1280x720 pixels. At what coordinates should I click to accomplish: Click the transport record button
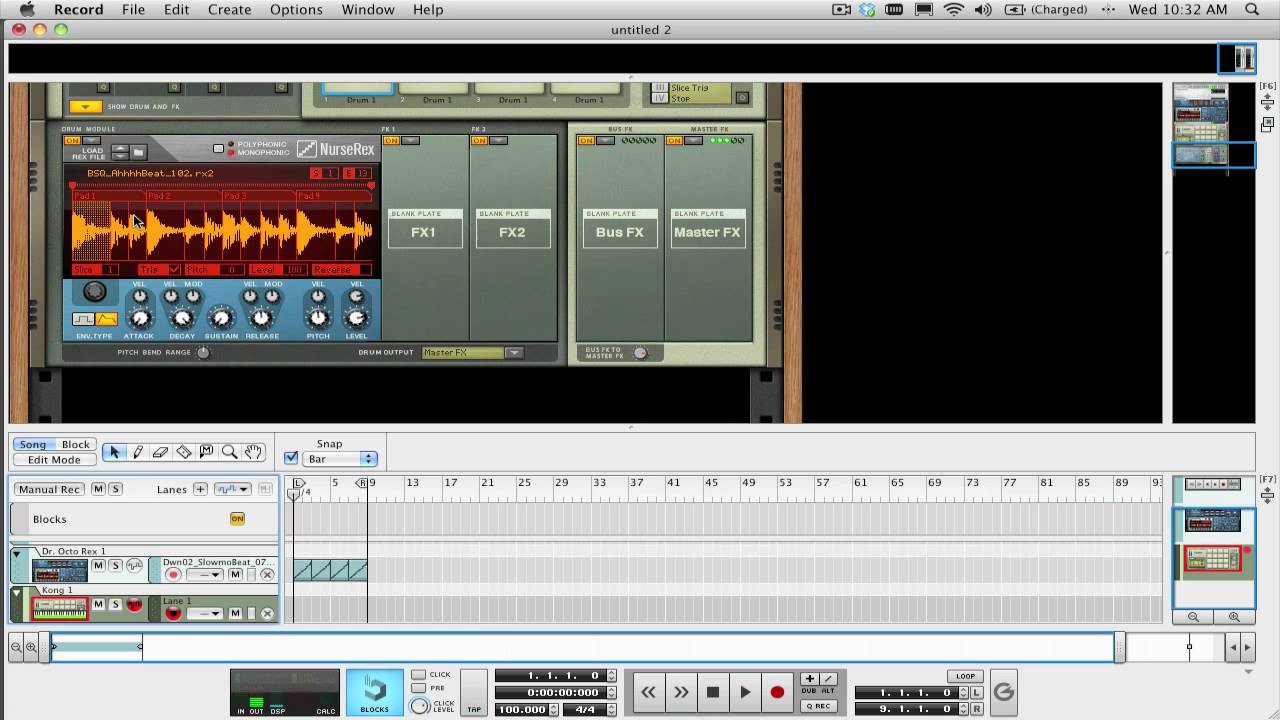point(777,692)
